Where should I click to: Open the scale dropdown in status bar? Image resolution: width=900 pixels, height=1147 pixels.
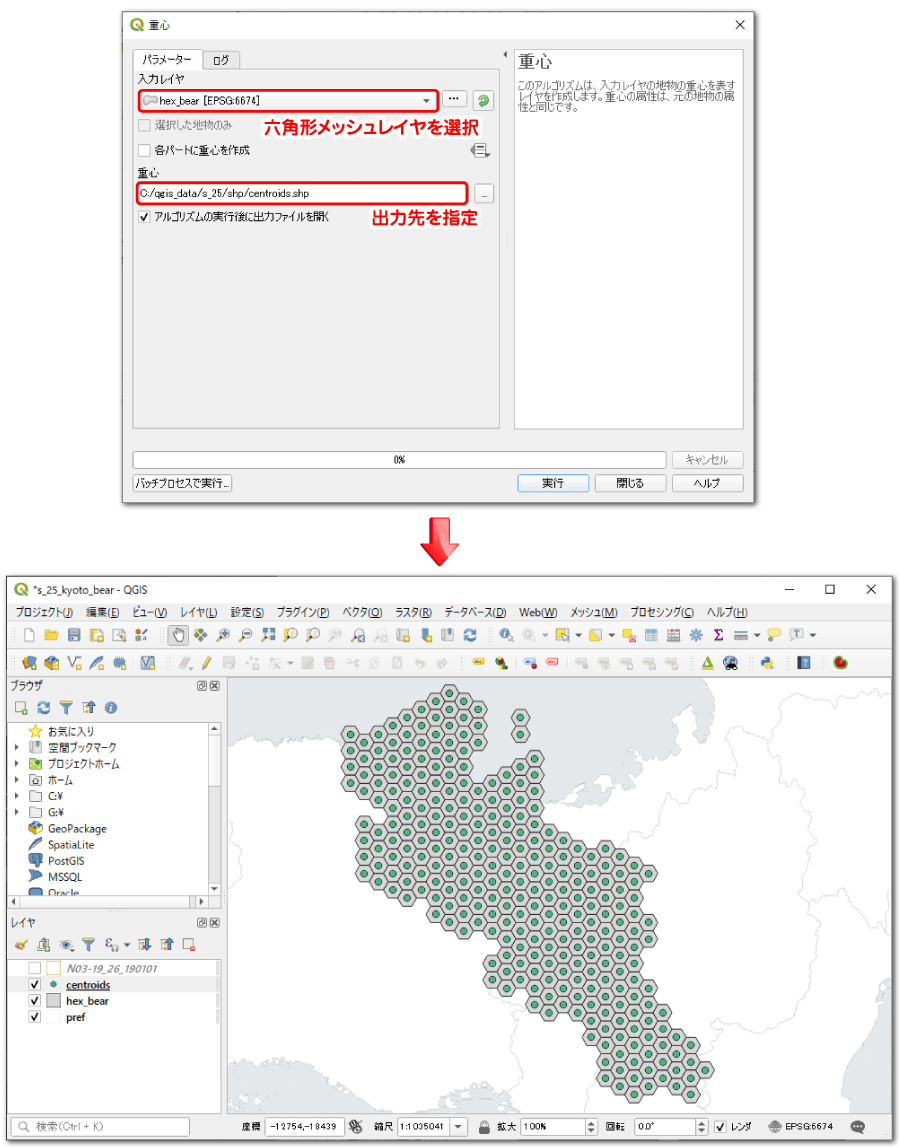pos(459,1127)
